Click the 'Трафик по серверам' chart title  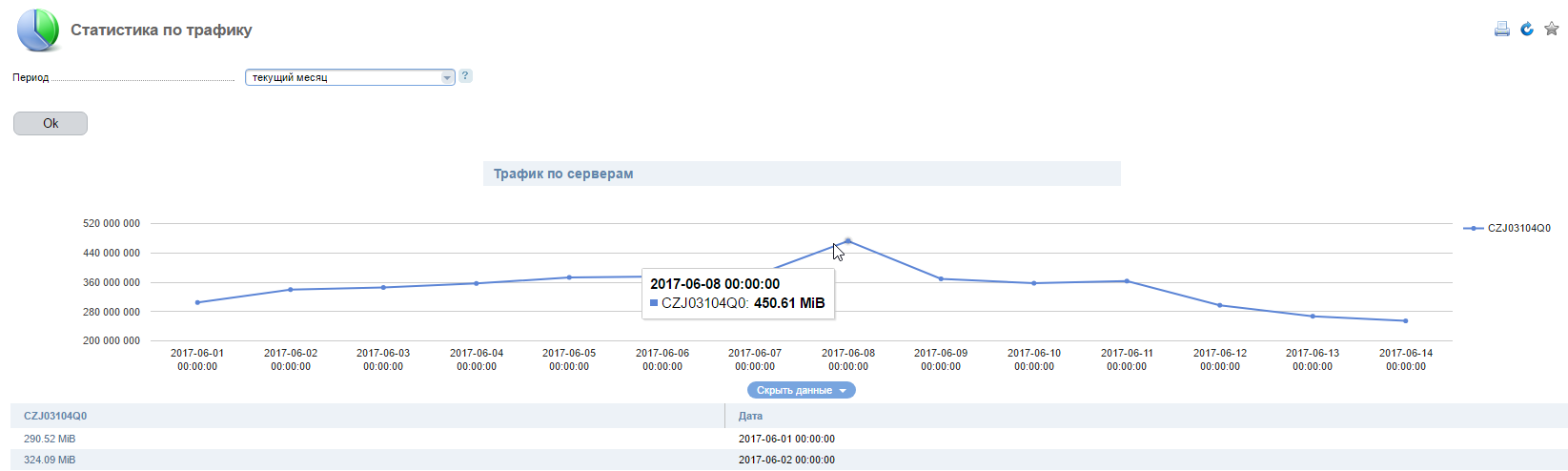[x=563, y=174]
